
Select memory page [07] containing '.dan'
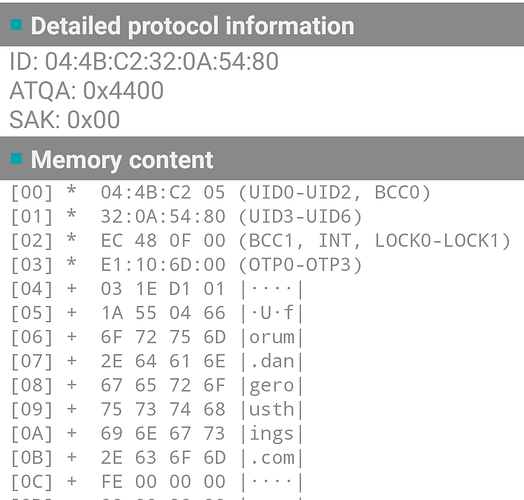coord(157,361)
